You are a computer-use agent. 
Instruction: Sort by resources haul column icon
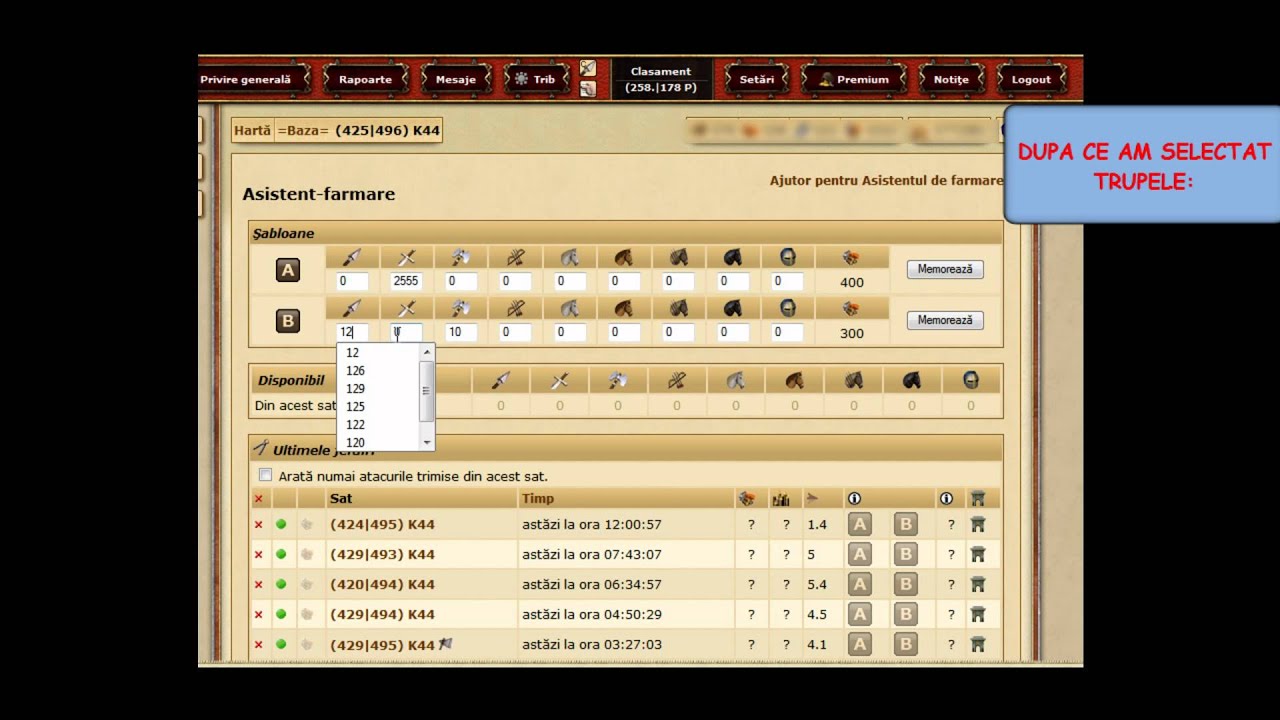click(746, 498)
